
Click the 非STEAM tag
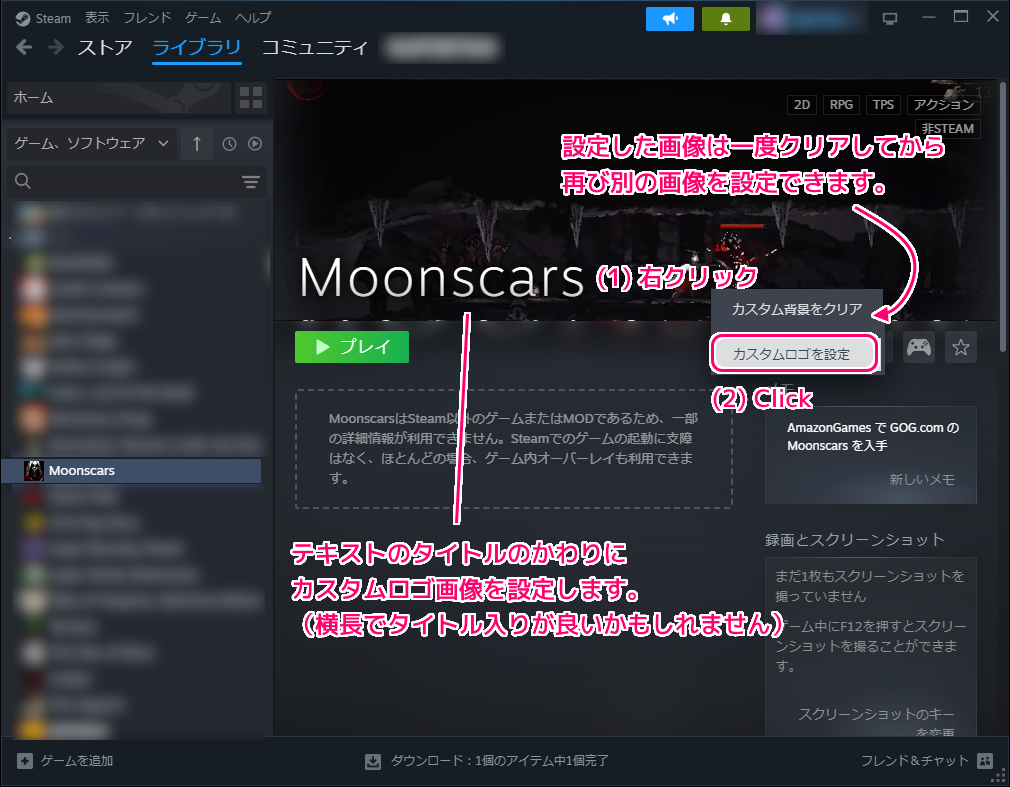click(948, 128)
